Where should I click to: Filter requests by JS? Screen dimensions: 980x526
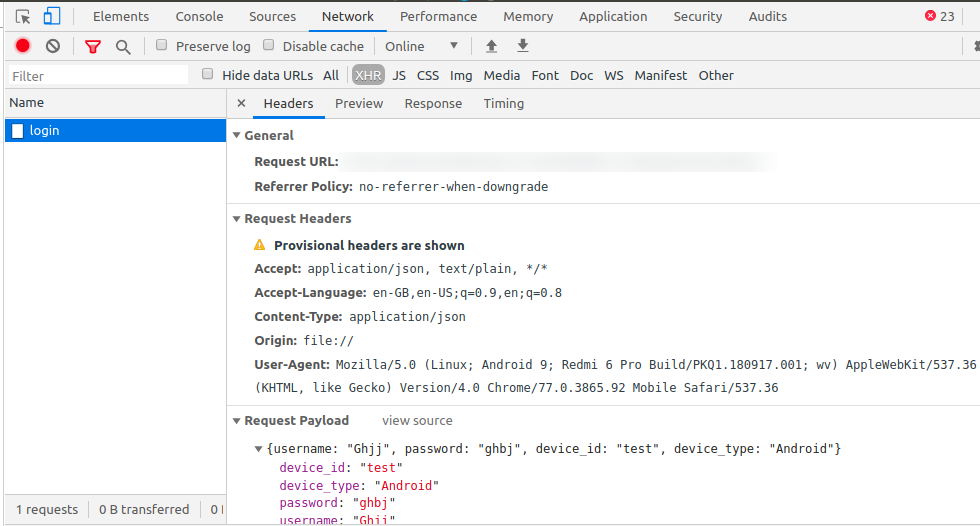pyautogui.click(x=399, y=76)
